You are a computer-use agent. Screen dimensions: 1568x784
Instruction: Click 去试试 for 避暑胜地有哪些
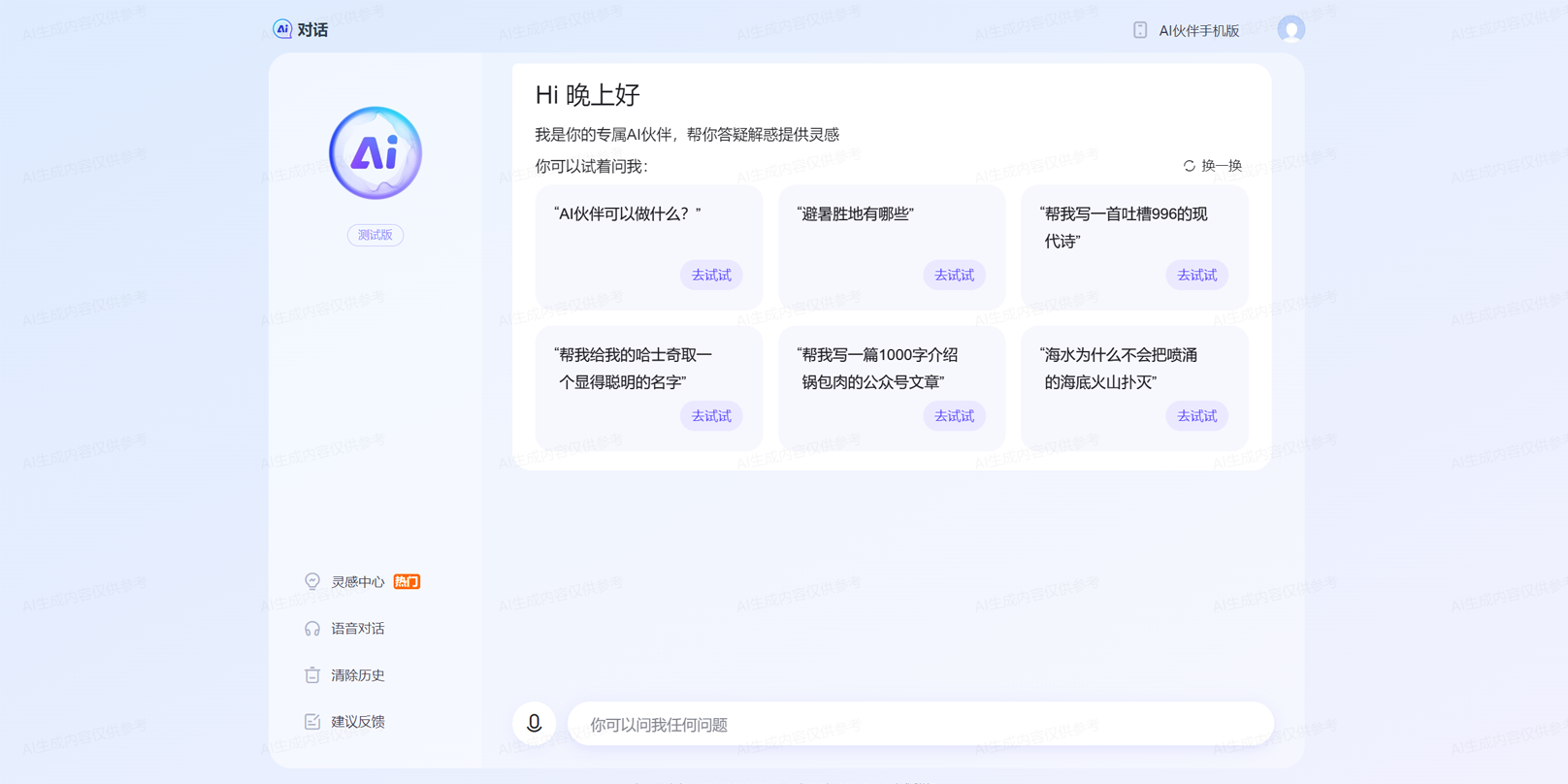tap(954, 276)
